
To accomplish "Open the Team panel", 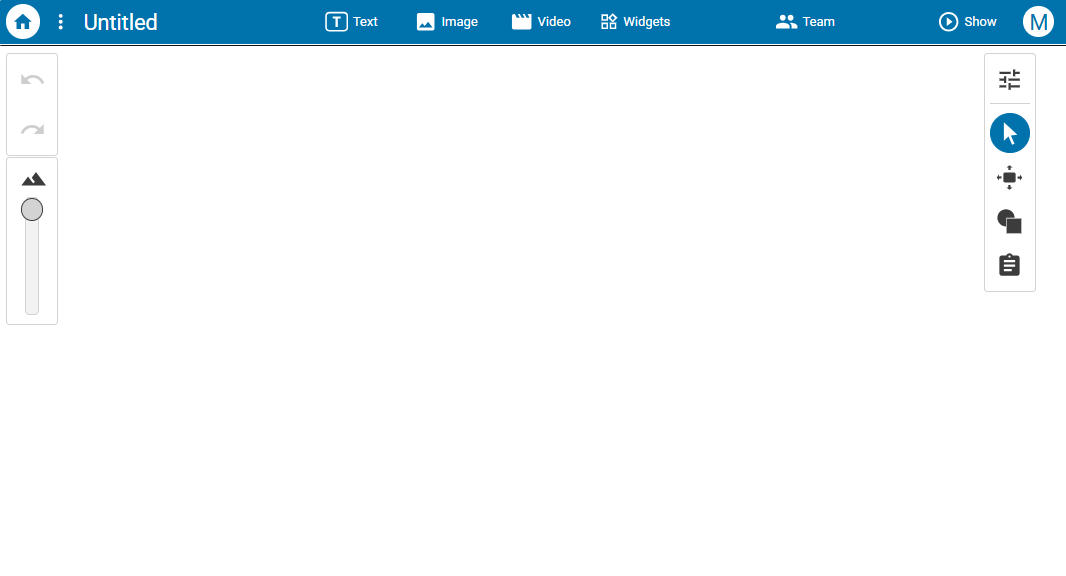I will (805, 21).
